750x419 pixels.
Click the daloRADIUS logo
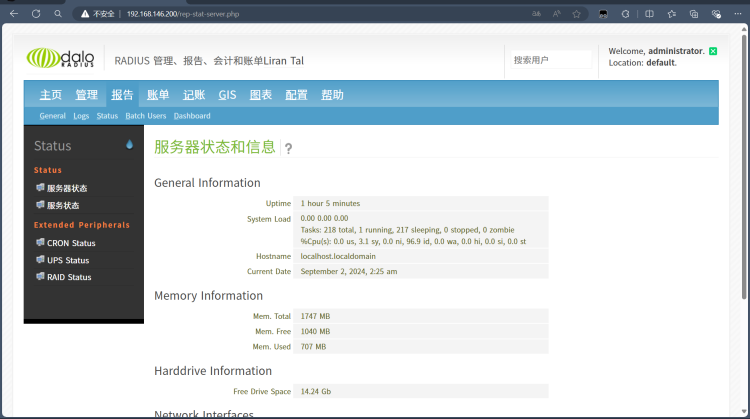pos(60,58)
